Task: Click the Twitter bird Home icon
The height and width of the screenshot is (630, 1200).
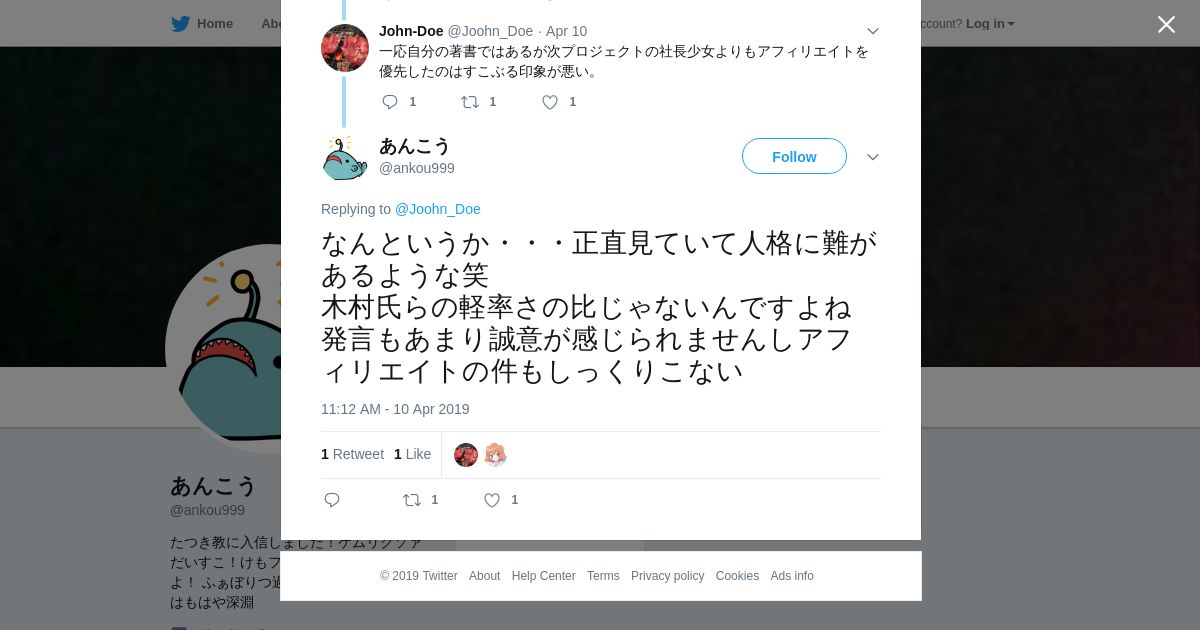Action: [180, 24]
